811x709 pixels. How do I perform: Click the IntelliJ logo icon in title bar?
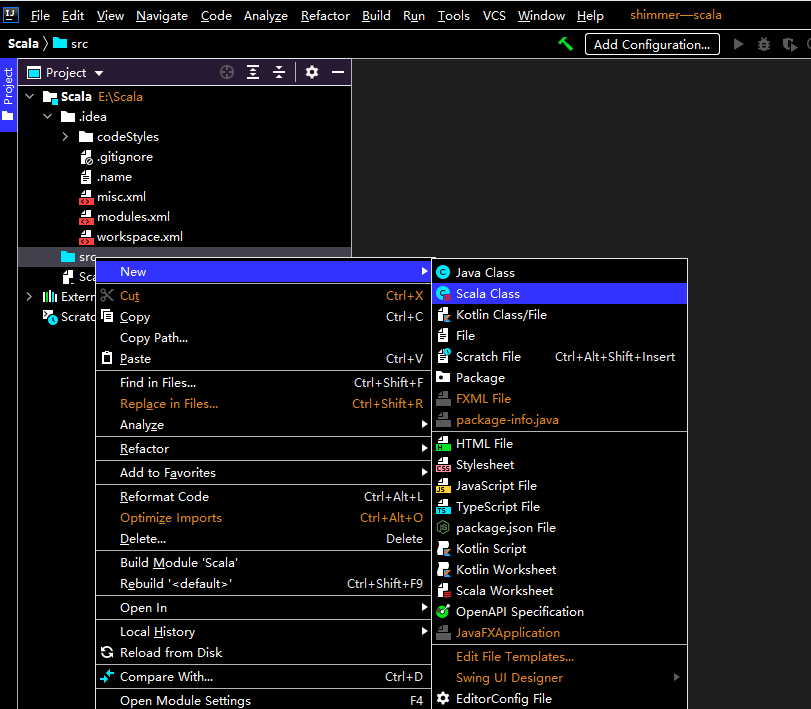pyautogui.click(x=10, y=14)
